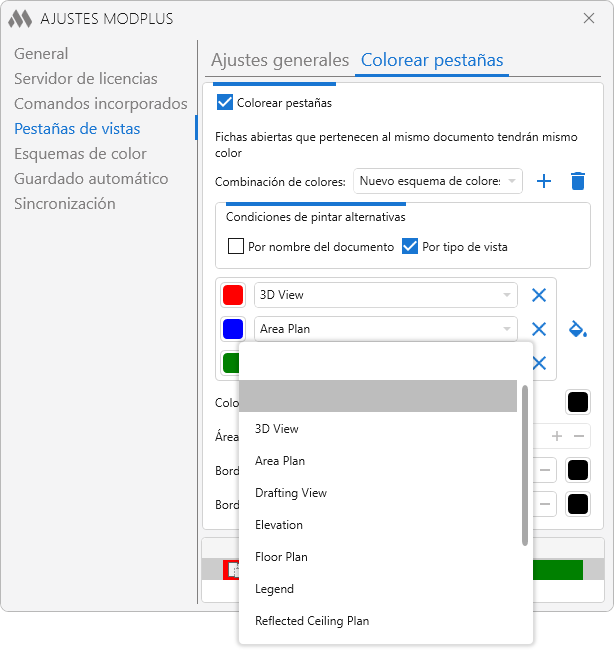The image size is (614, 650).
Task: Add a new color scheme with plus icon
Action: pyautogui.click(x=544, y=181)
